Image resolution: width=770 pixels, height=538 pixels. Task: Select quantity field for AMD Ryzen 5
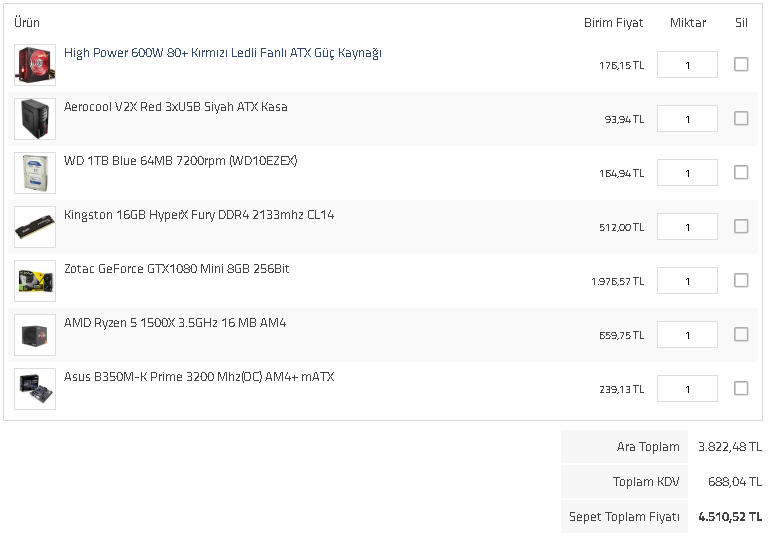pyautogui.click(x=687, y=335)
